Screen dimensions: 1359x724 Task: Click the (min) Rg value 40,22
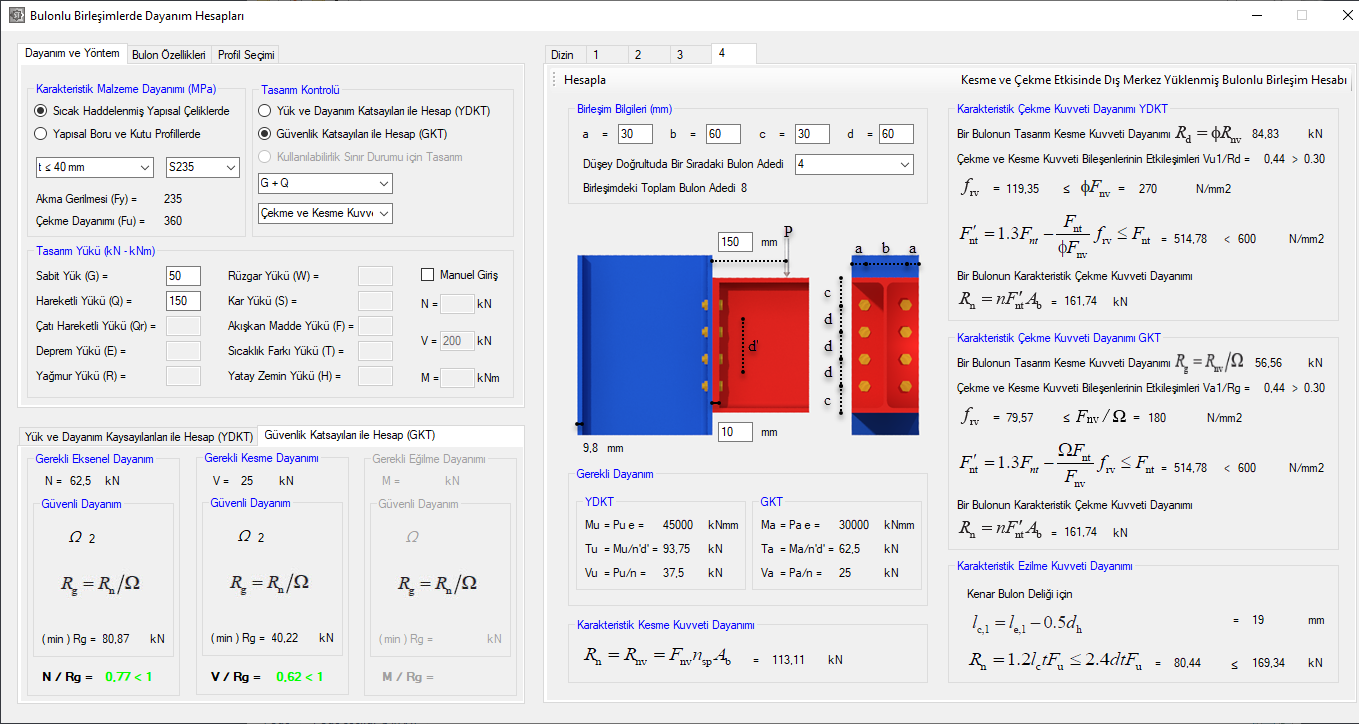(287, 638)
